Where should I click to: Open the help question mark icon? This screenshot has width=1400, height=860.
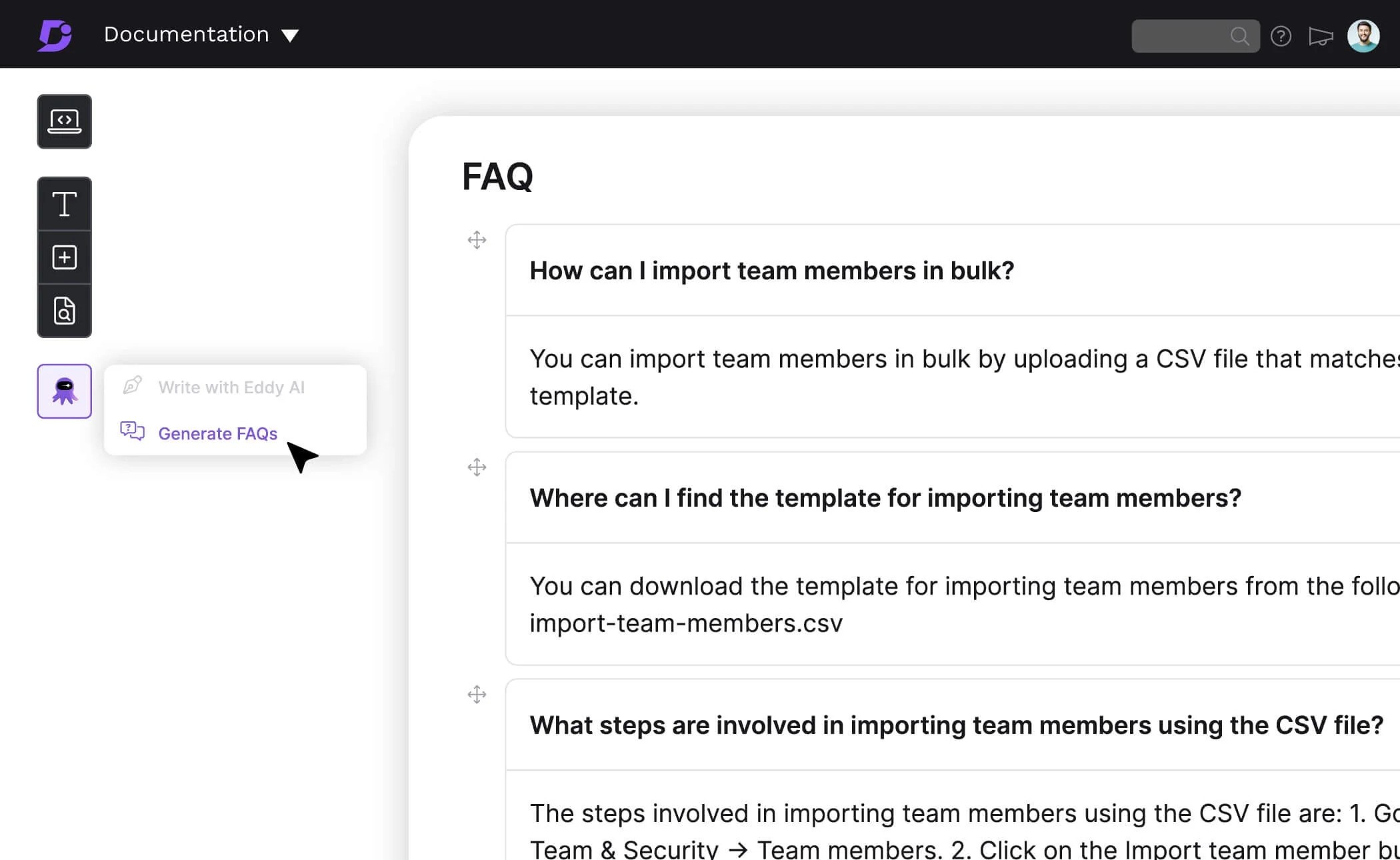tap(1281, 36)
